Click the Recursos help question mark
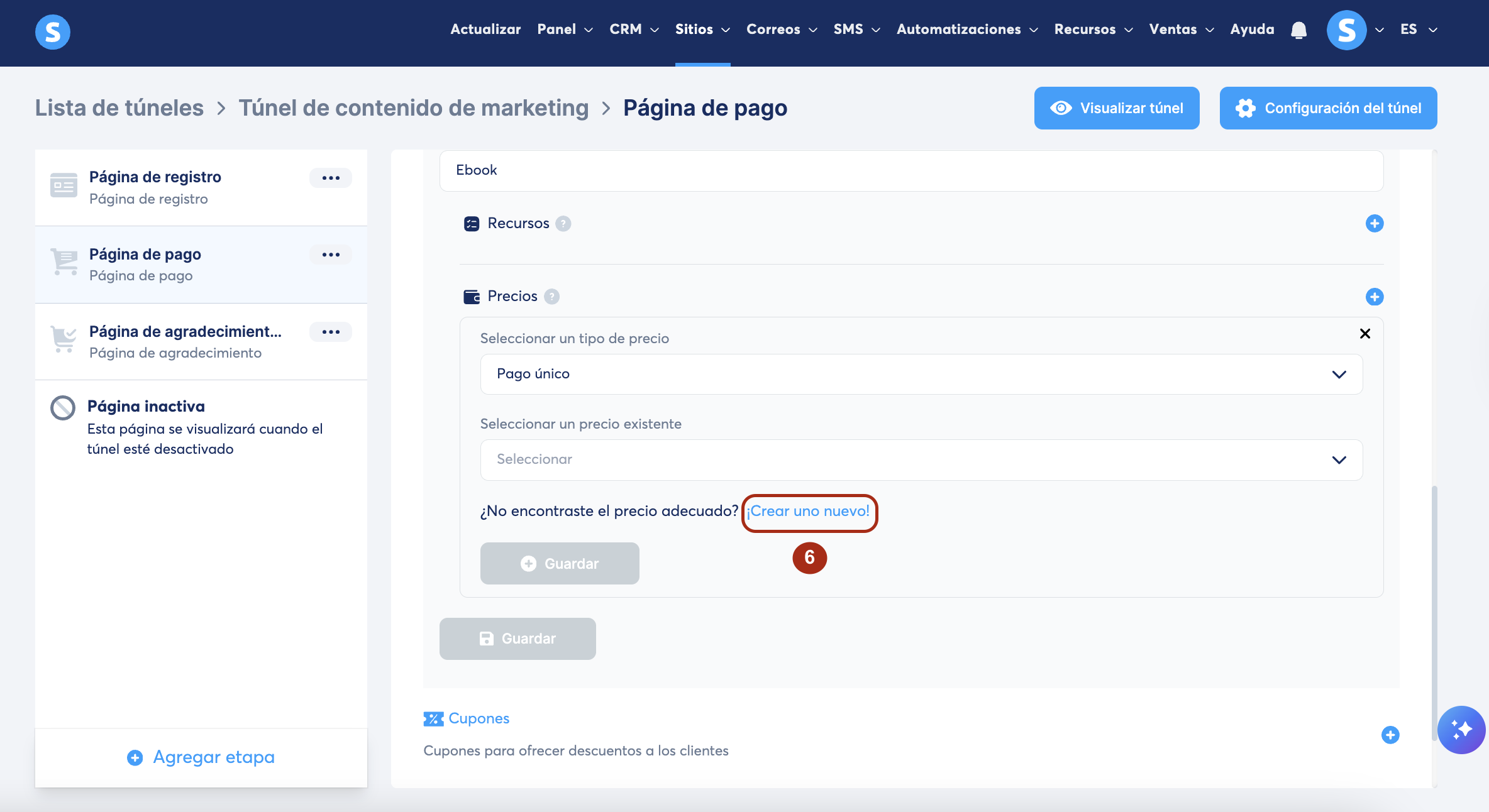This screenshot has height=812, width=1489. 563,224
